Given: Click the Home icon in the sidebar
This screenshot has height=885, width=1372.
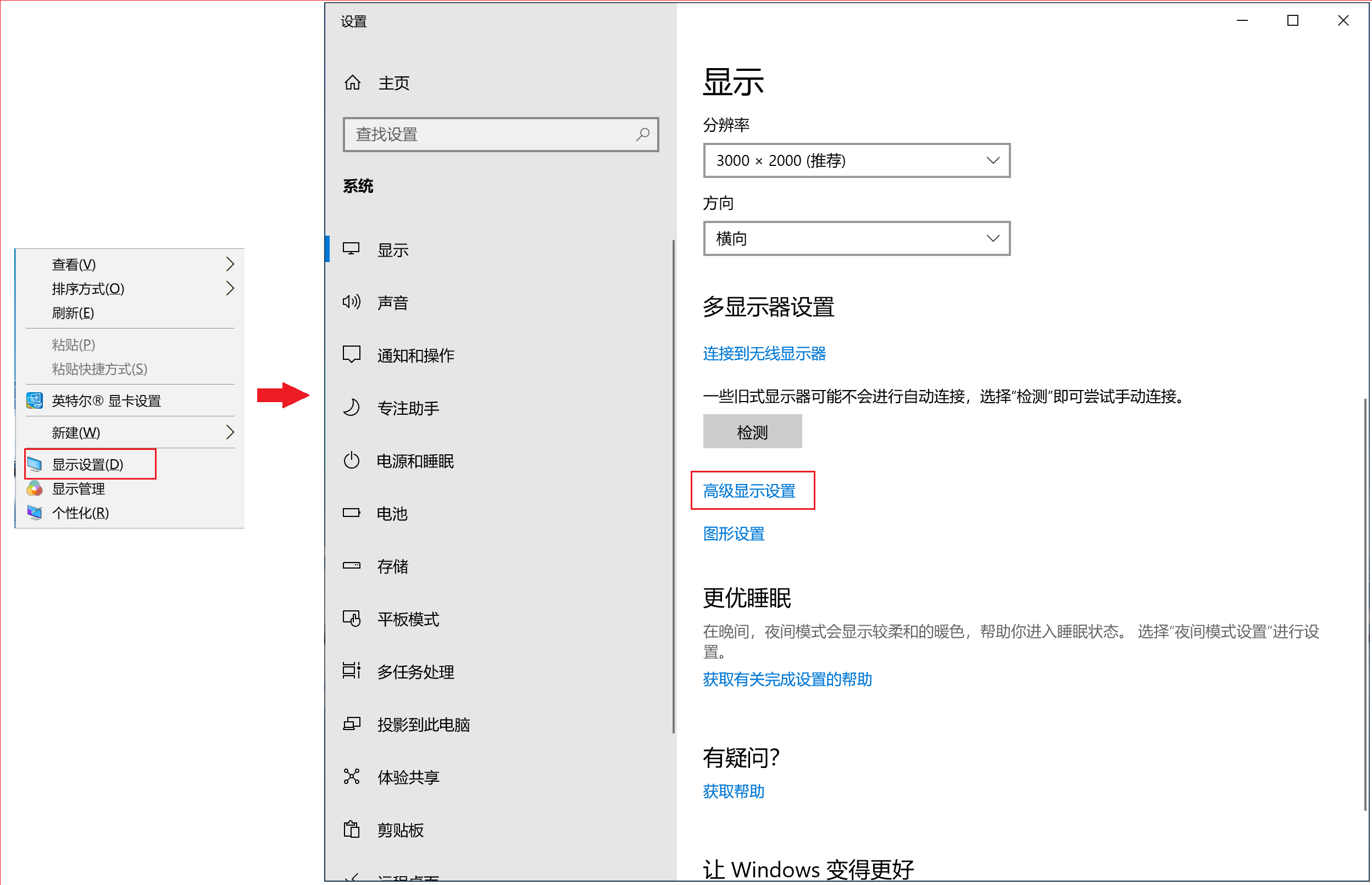Looking at the screenshot, I should point(352,83).
